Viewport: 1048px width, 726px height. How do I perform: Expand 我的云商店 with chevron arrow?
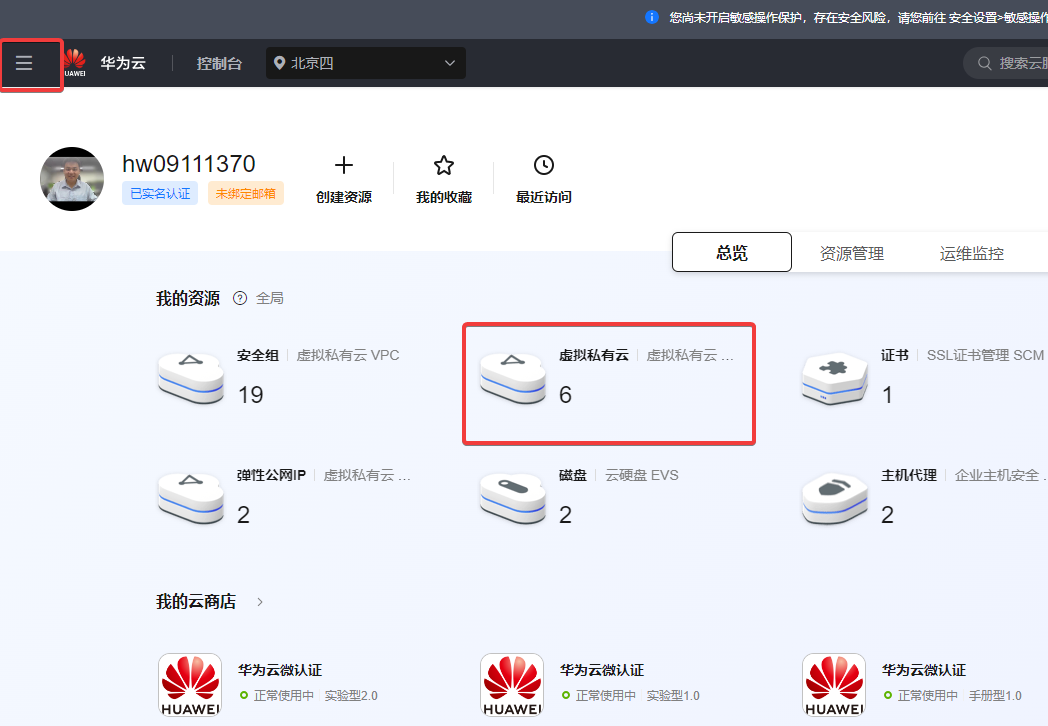[260, 602]
